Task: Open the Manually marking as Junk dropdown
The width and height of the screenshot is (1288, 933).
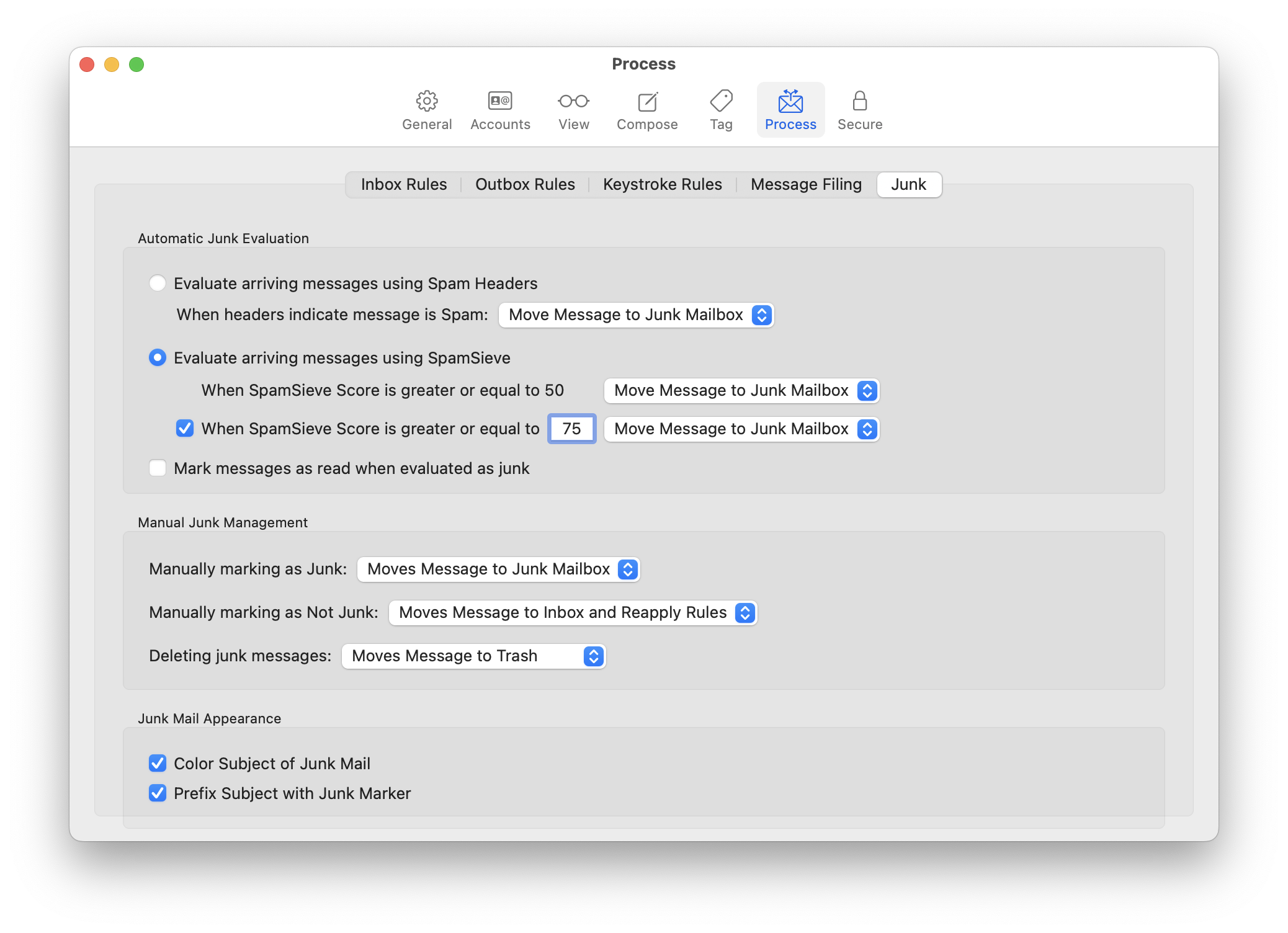Action: pos(498,569)
